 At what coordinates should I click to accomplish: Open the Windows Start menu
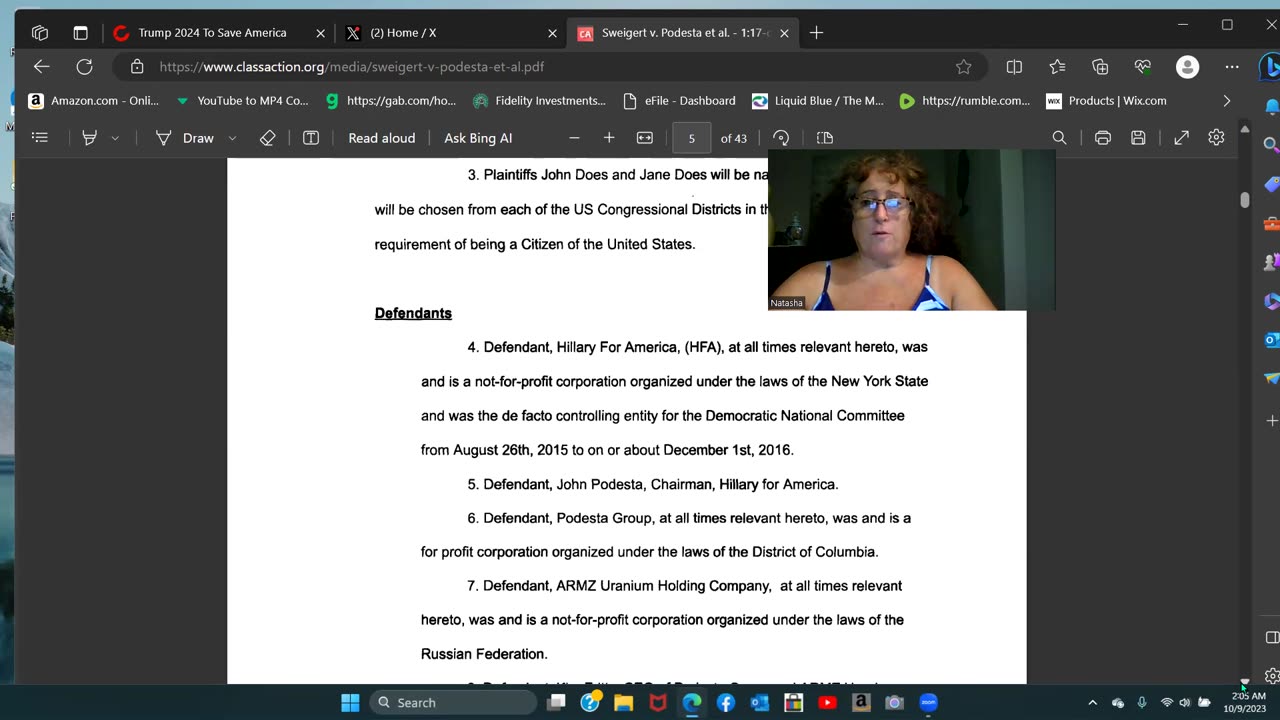350,702
